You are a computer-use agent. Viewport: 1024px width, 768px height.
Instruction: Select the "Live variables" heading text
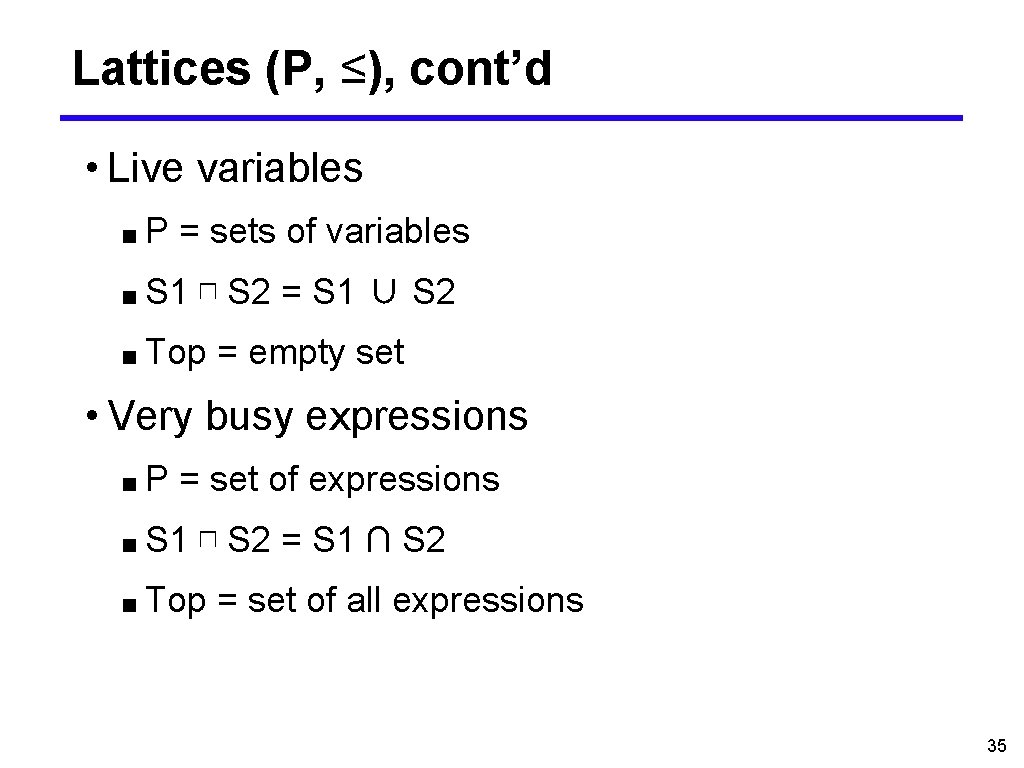coord(234,168)
